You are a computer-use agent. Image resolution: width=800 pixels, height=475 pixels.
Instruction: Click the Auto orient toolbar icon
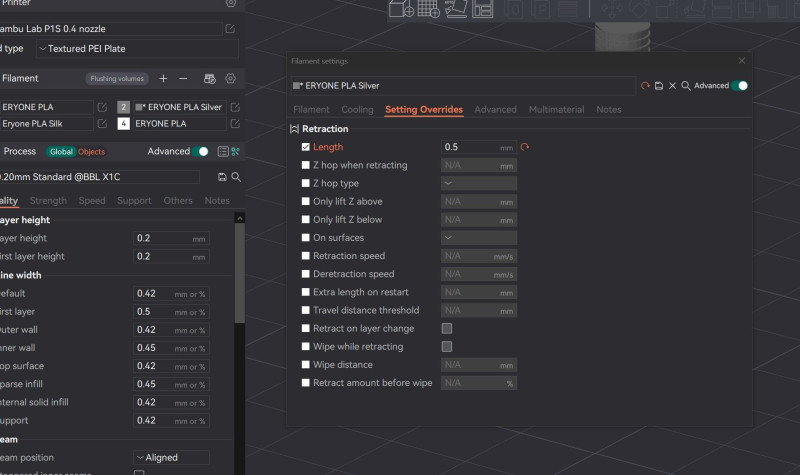point(456,9)
